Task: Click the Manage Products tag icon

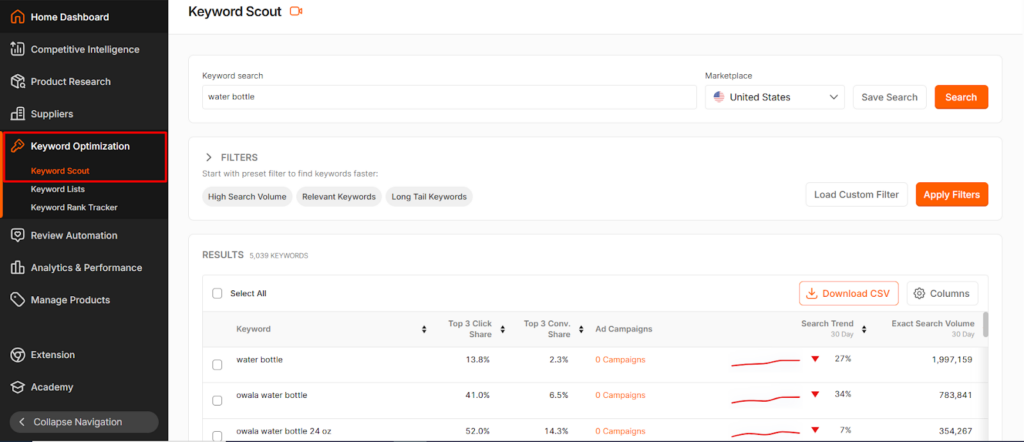Action: click(17, 299)
